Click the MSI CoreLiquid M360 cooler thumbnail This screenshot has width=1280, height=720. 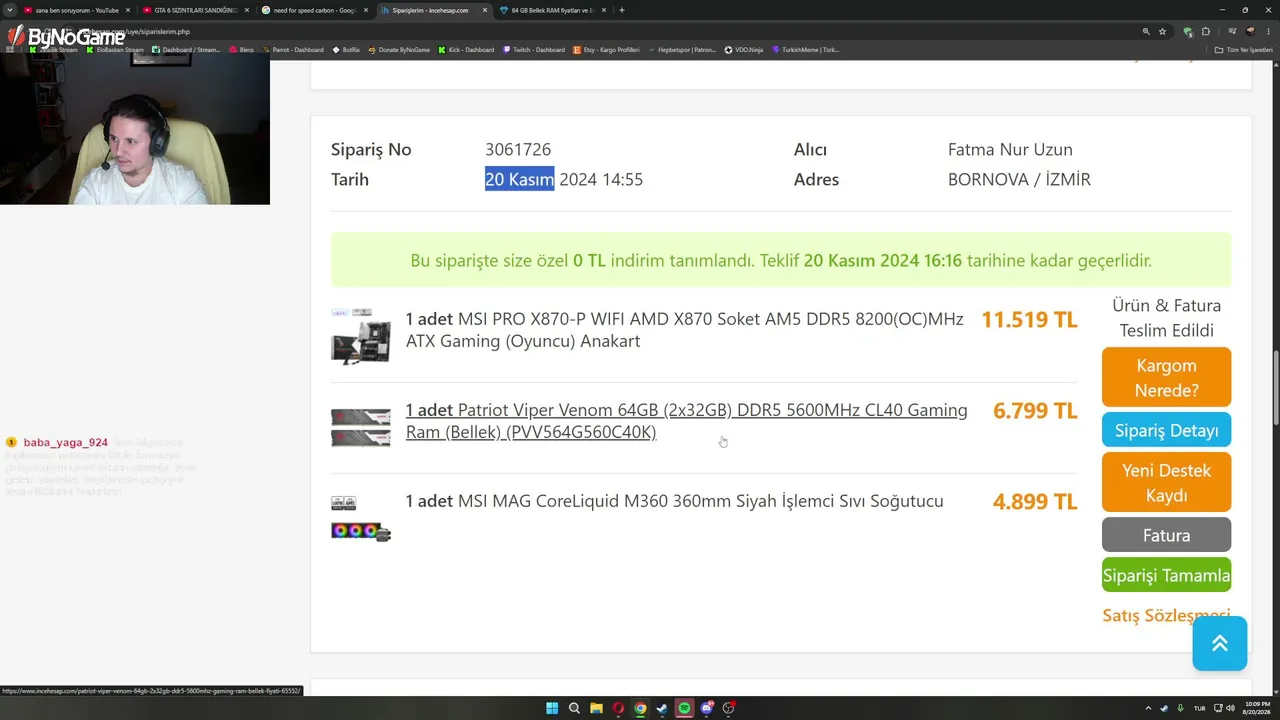(x=361, y=519)
